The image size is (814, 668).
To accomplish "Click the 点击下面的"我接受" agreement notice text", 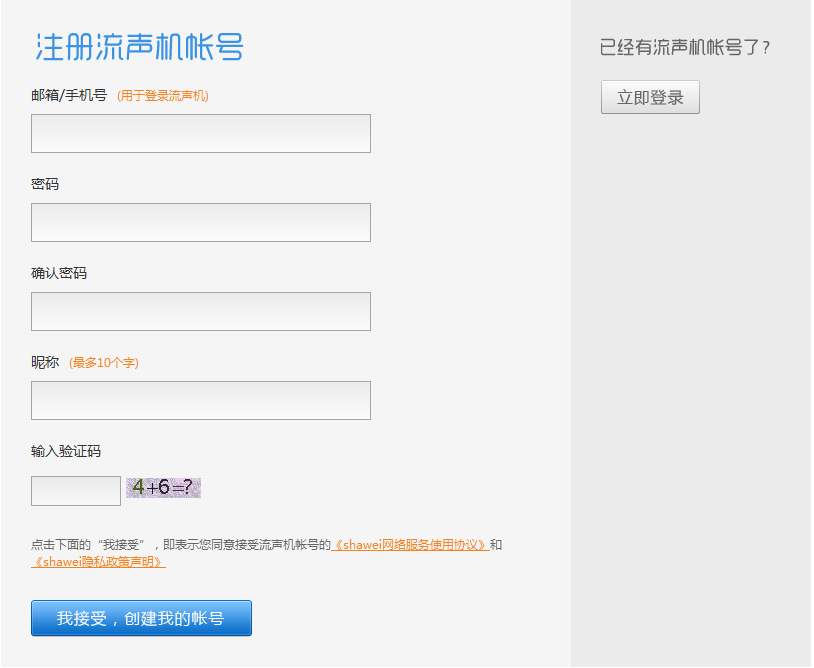I will [x=180, y=545].
